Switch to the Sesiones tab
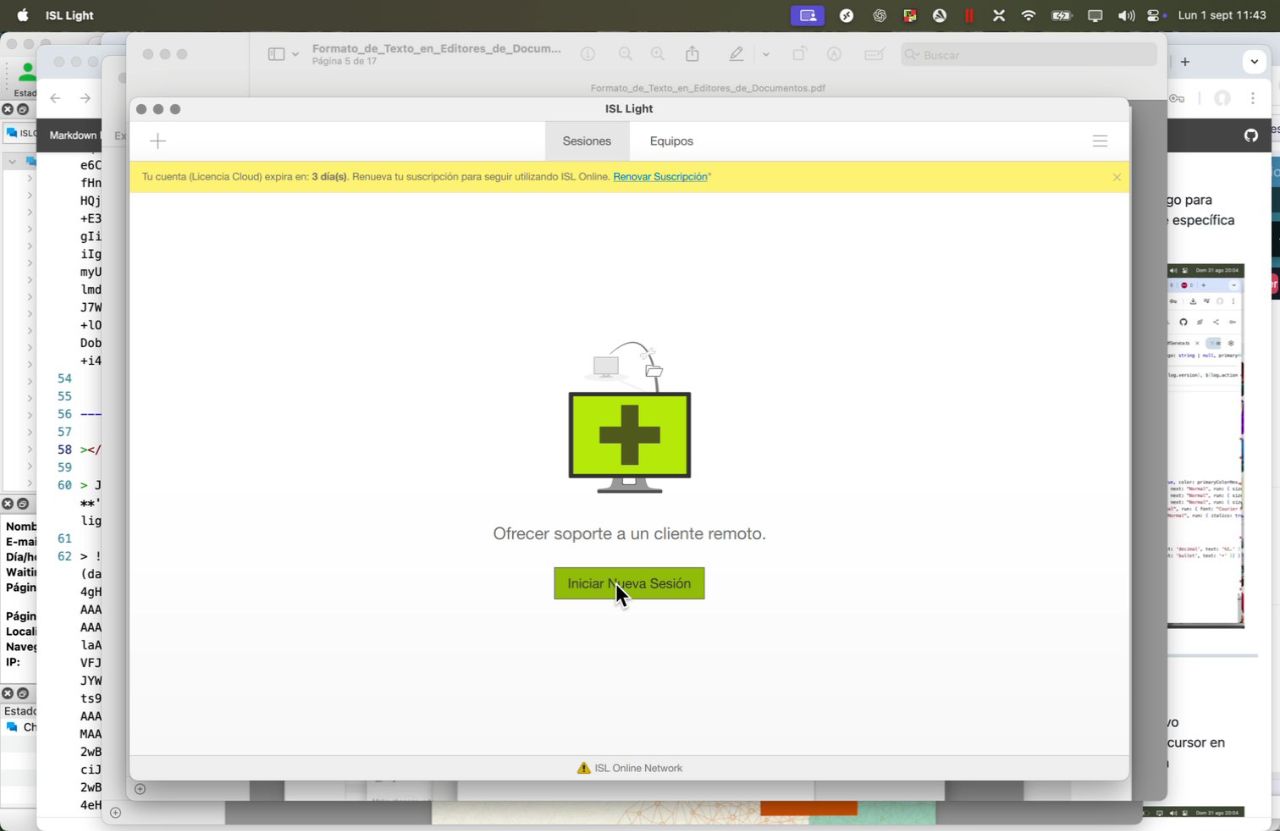The width and height of the screenshot is (1280, 831). click(587, 141)
